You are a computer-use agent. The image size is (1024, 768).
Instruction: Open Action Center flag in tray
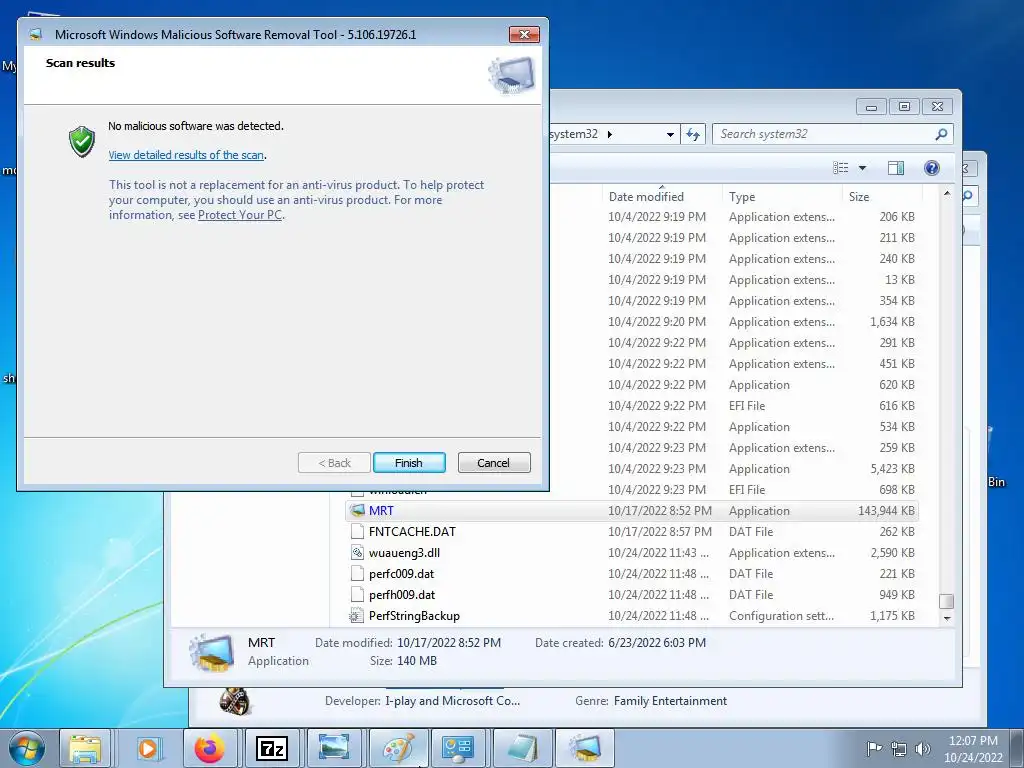874,748
